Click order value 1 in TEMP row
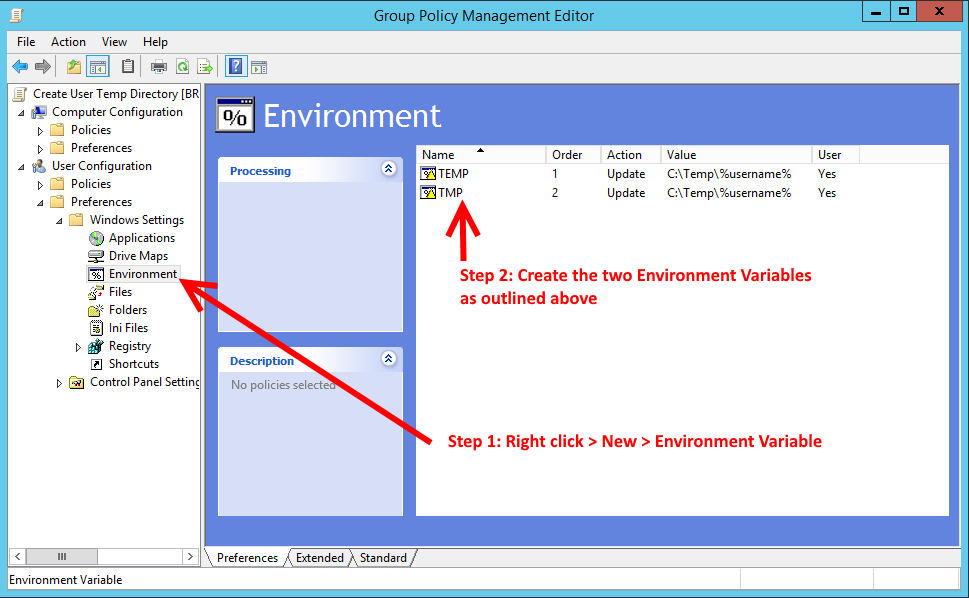 pos(555,174)
